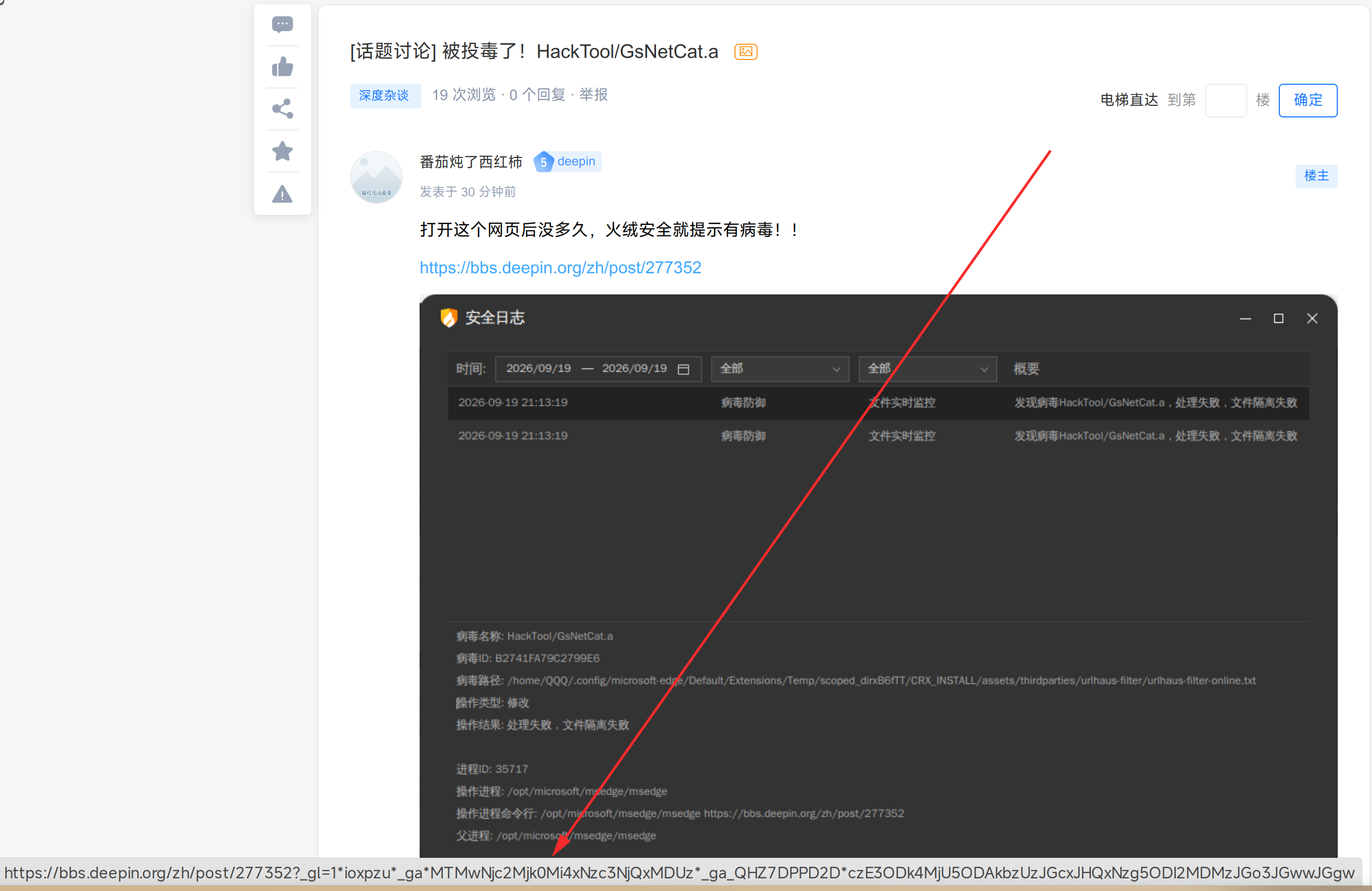
Task: Open user 番茄炖了西红柿 profile name
Action: pyautogui.click(x=471, y=162)
